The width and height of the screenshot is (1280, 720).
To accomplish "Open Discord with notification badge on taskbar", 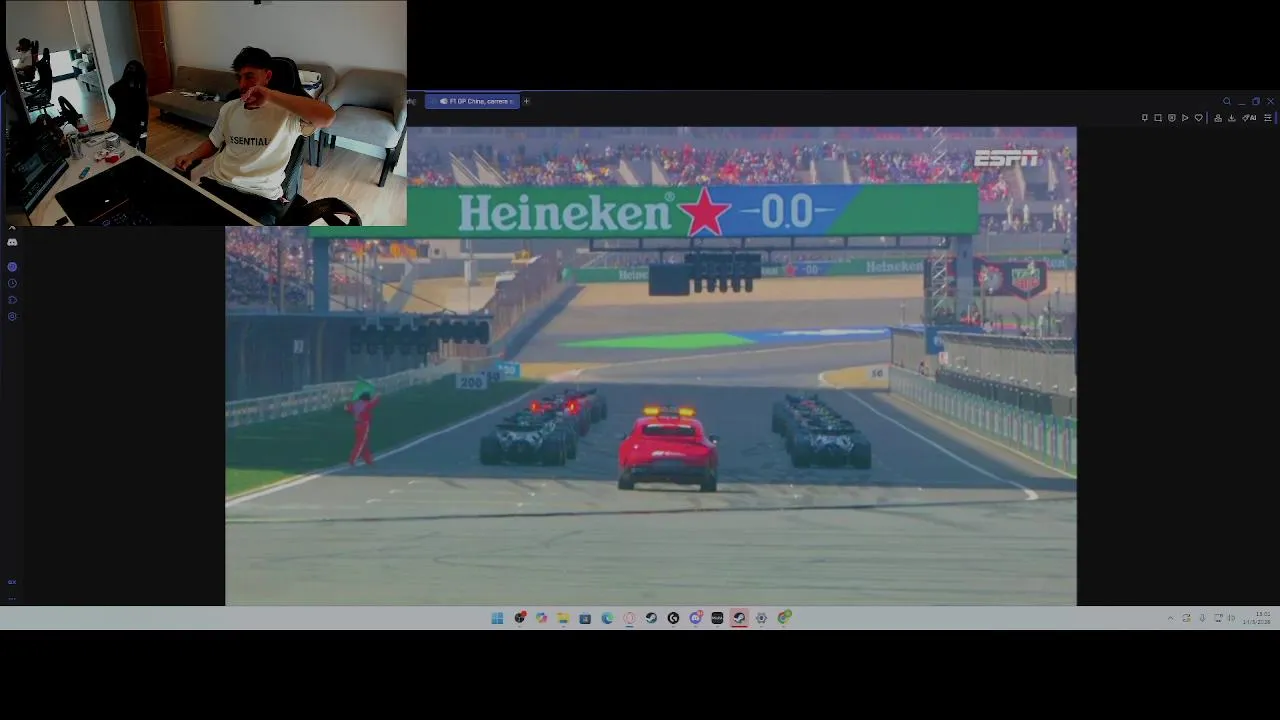I will coord(696,618).
